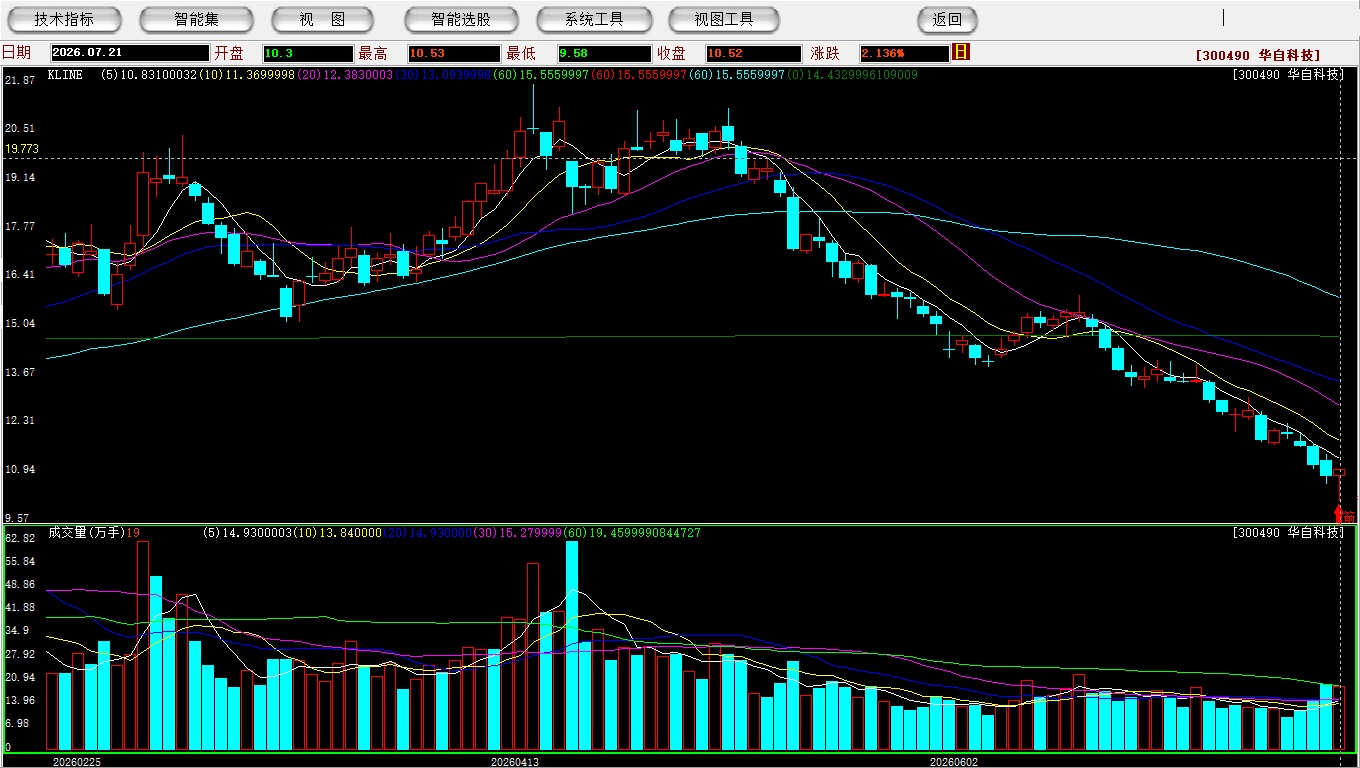Click the 成交量(万手) volume label
Image resolution: width=1360 pixels, height=768 pixels.
86,533
